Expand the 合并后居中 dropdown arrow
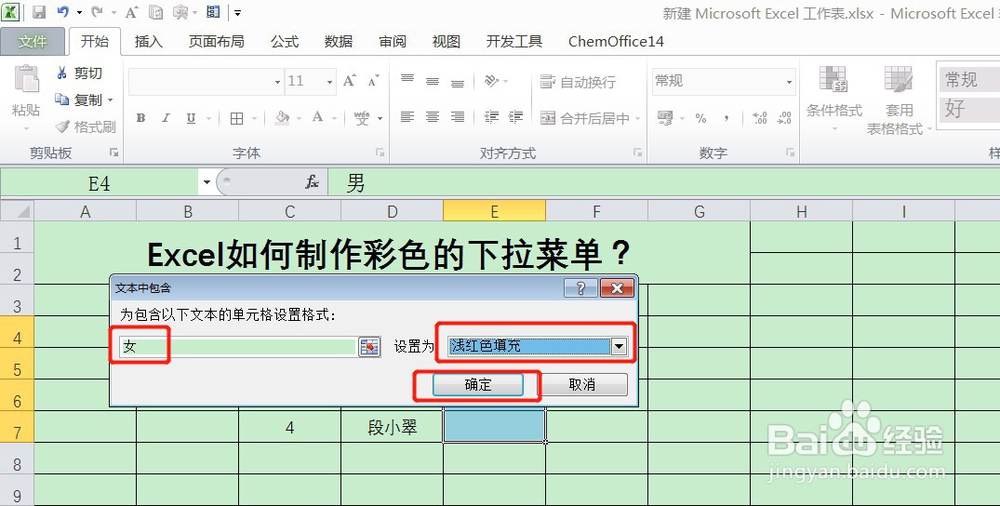The width and height of the screenshot is (1000, 506). [638, 118]
